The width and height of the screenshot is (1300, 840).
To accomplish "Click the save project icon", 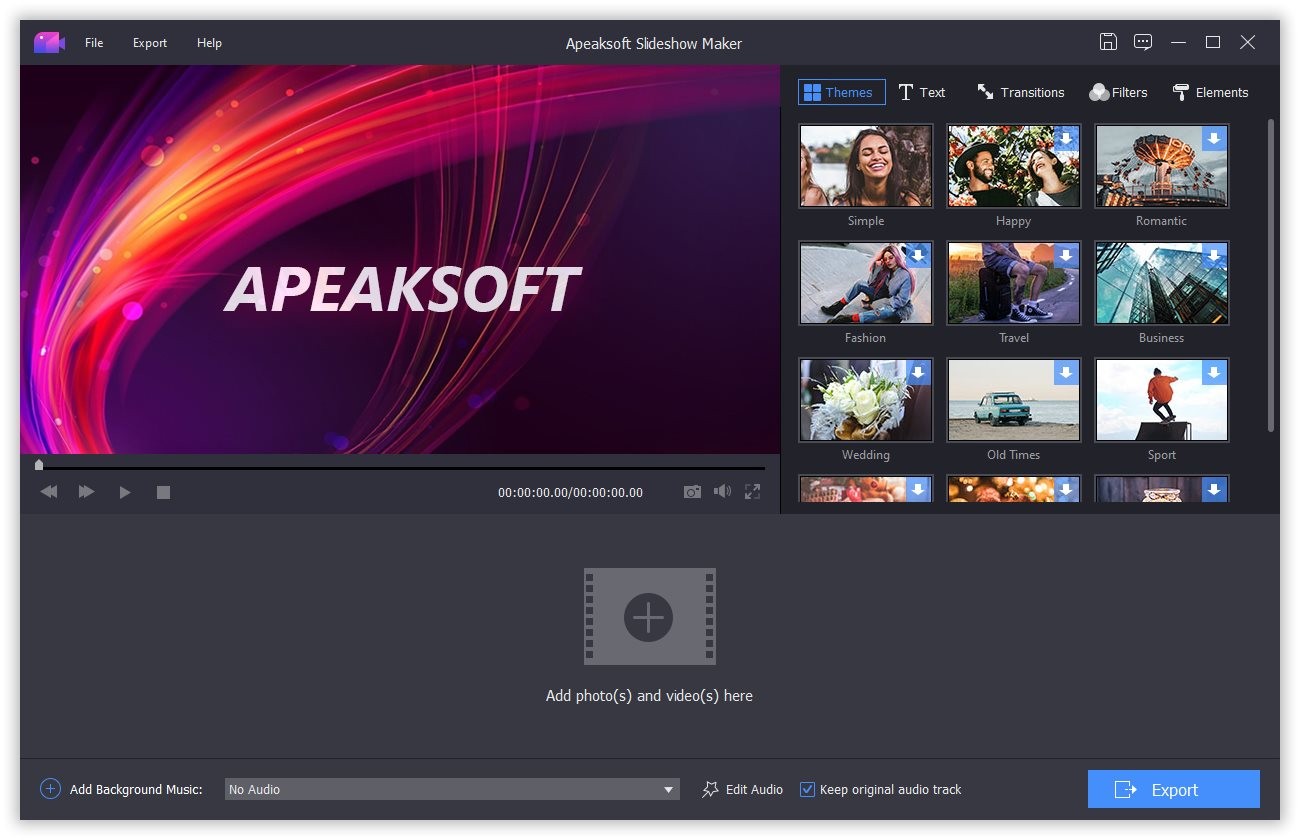I will click(x=1108, y=42).
